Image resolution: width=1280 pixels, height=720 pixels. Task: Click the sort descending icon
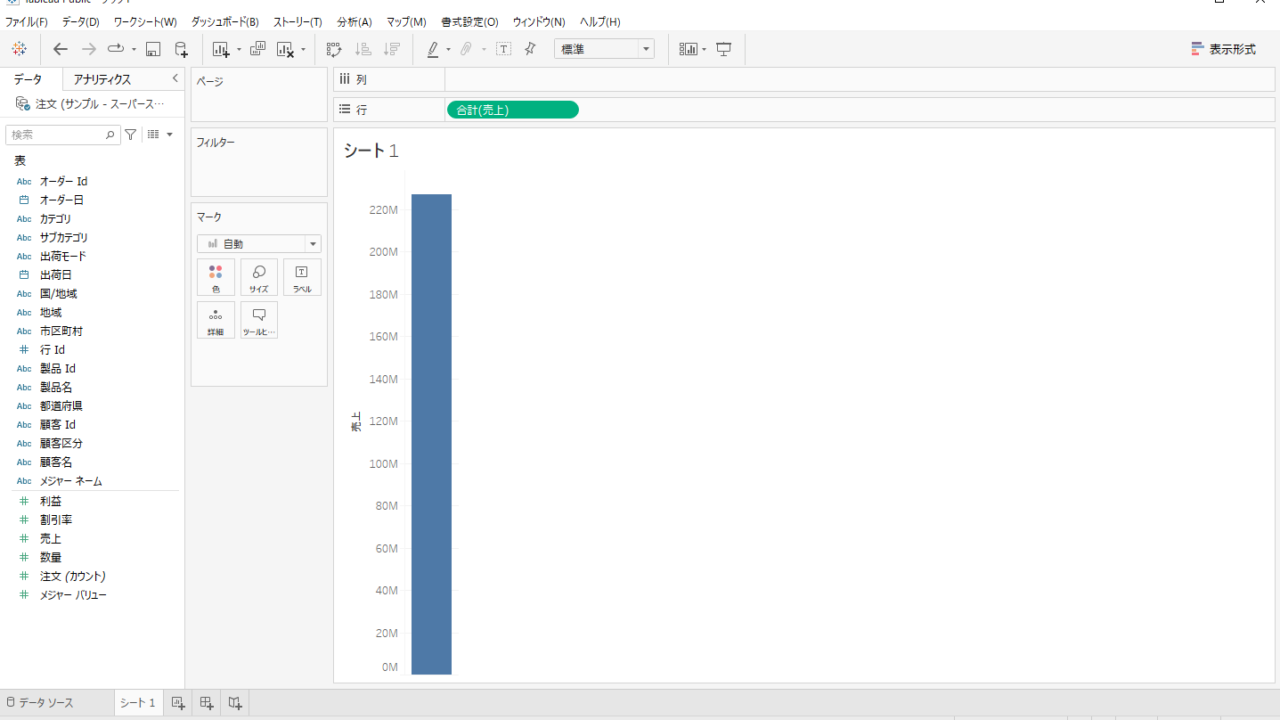(x=391, y=49)
